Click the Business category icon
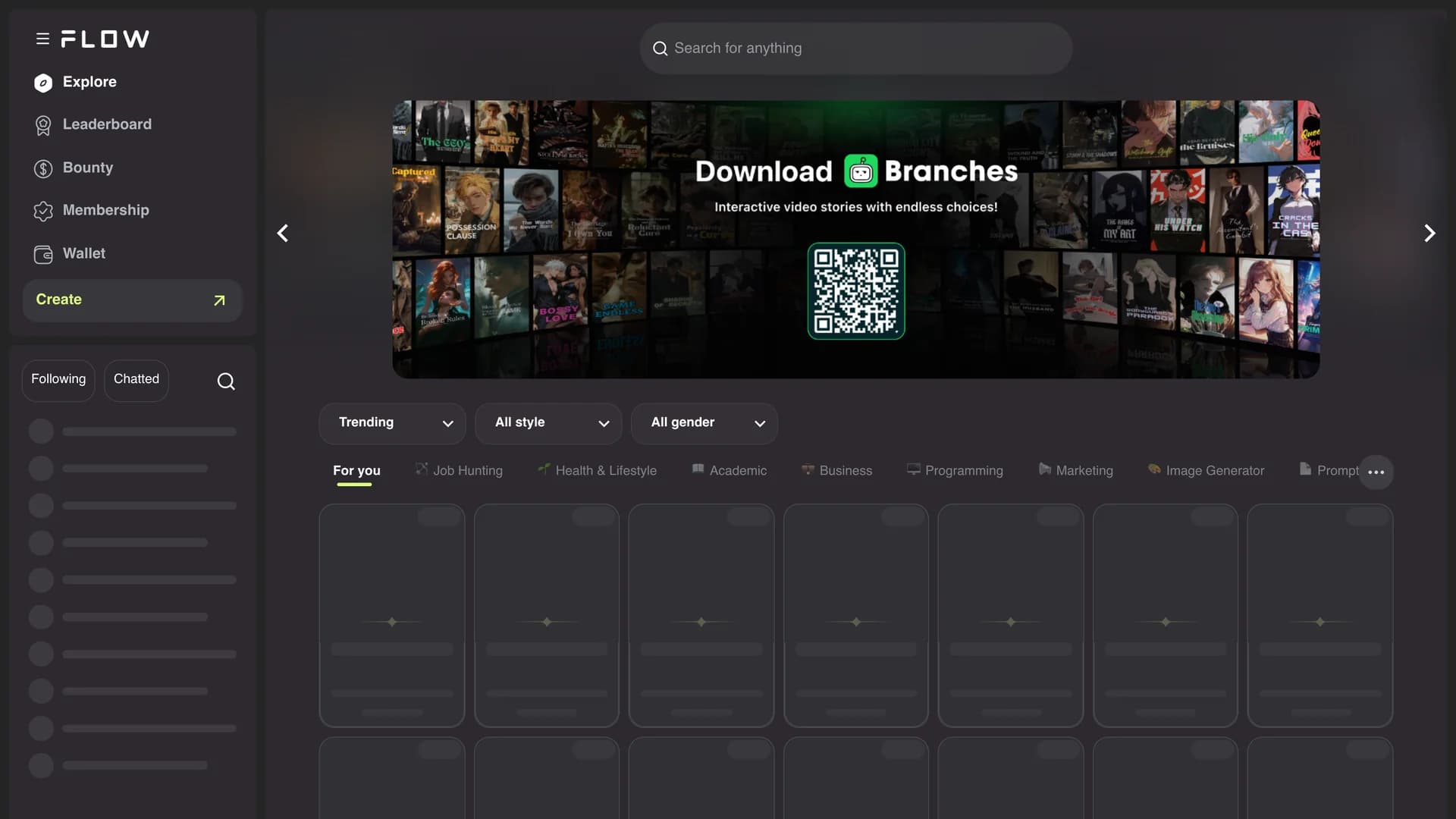This screenshot has height=819, width=1456. (x=808, y=469)
